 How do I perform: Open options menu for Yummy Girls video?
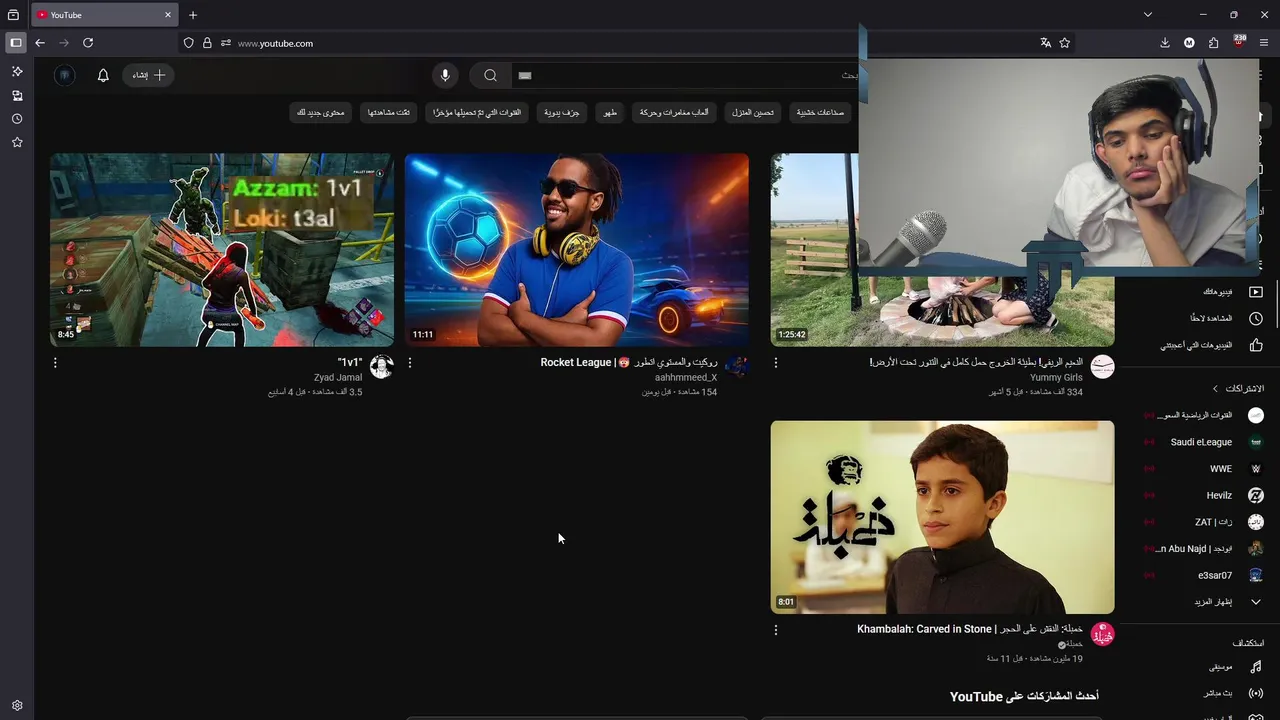point(776,363)
